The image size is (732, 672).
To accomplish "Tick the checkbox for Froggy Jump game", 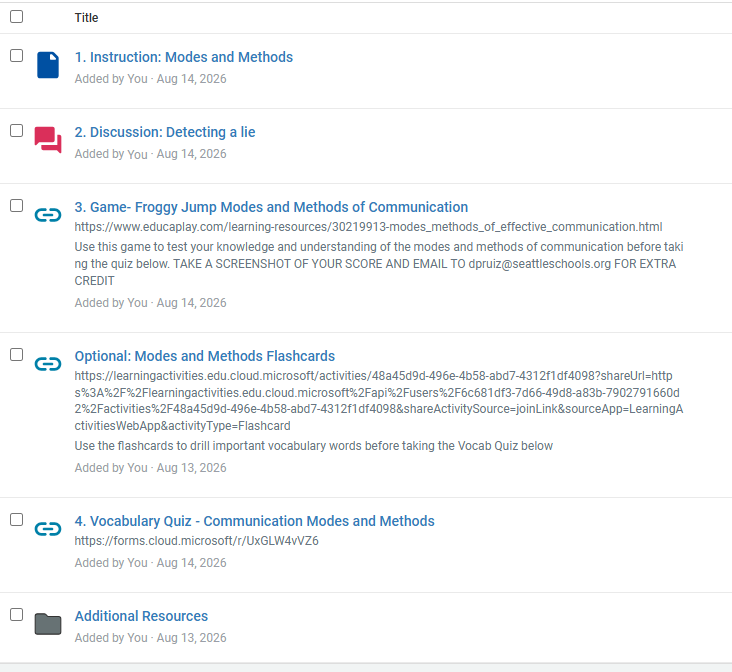I will point(16,205).
